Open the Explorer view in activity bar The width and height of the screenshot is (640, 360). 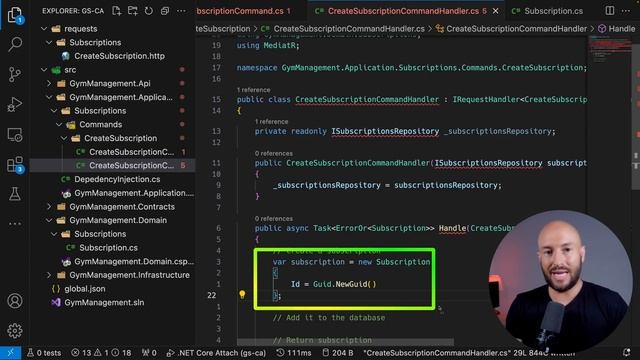click(x=15, y=15)
